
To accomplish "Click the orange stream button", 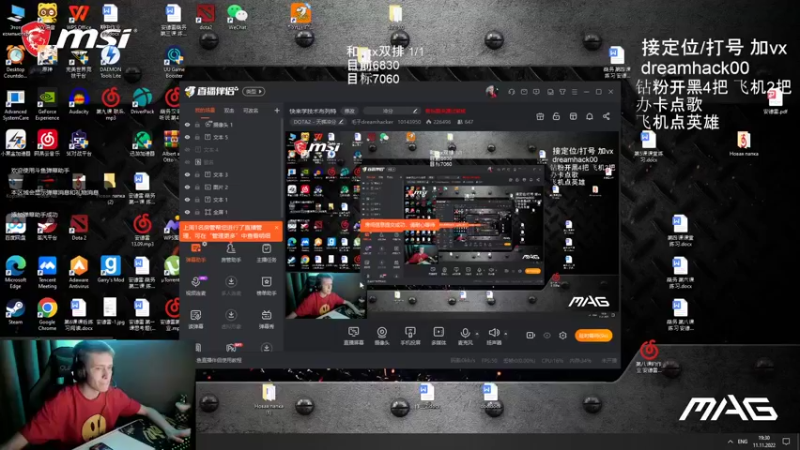I will tap(593, 335).
